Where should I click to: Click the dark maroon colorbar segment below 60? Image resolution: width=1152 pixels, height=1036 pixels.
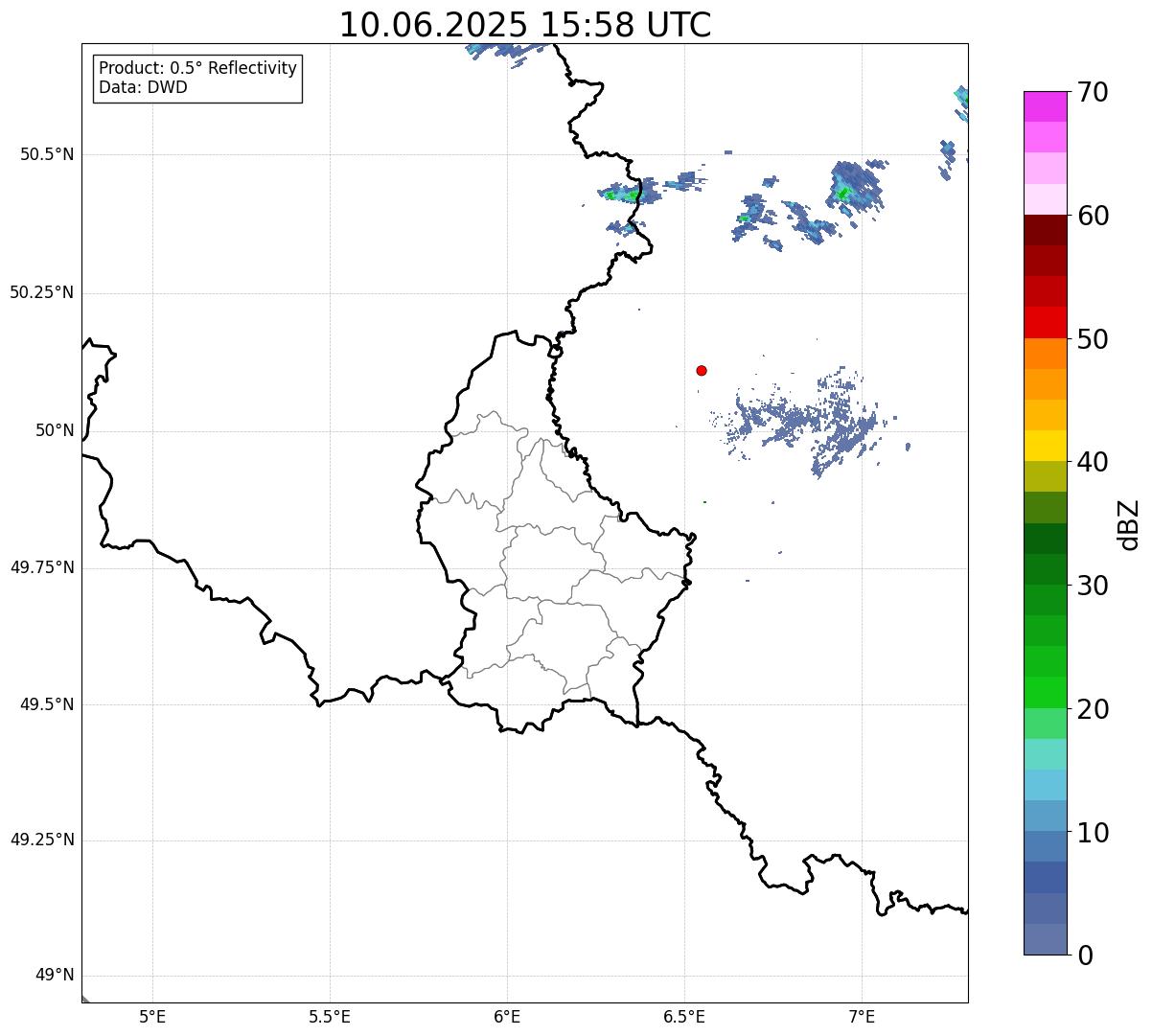pyautogui.click(x=1046, y=230)
